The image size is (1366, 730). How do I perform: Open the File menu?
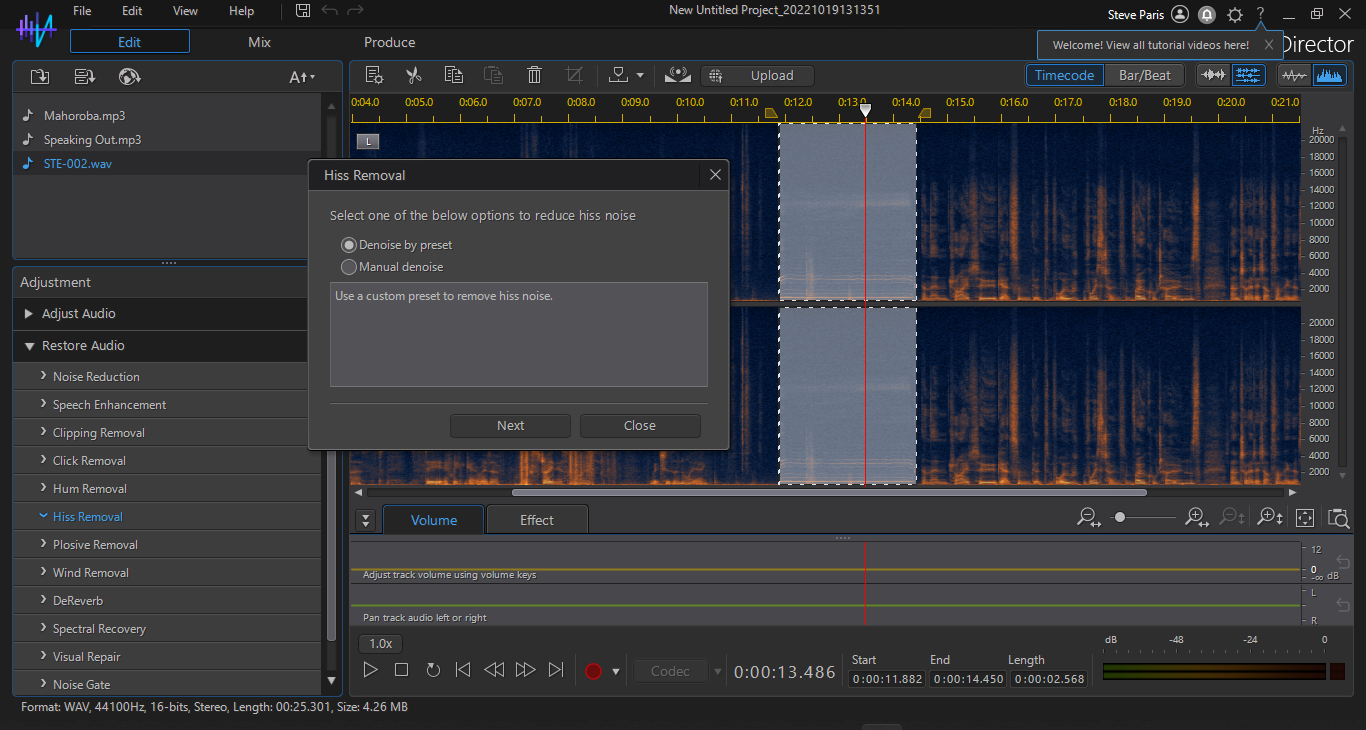click(82, 11)
